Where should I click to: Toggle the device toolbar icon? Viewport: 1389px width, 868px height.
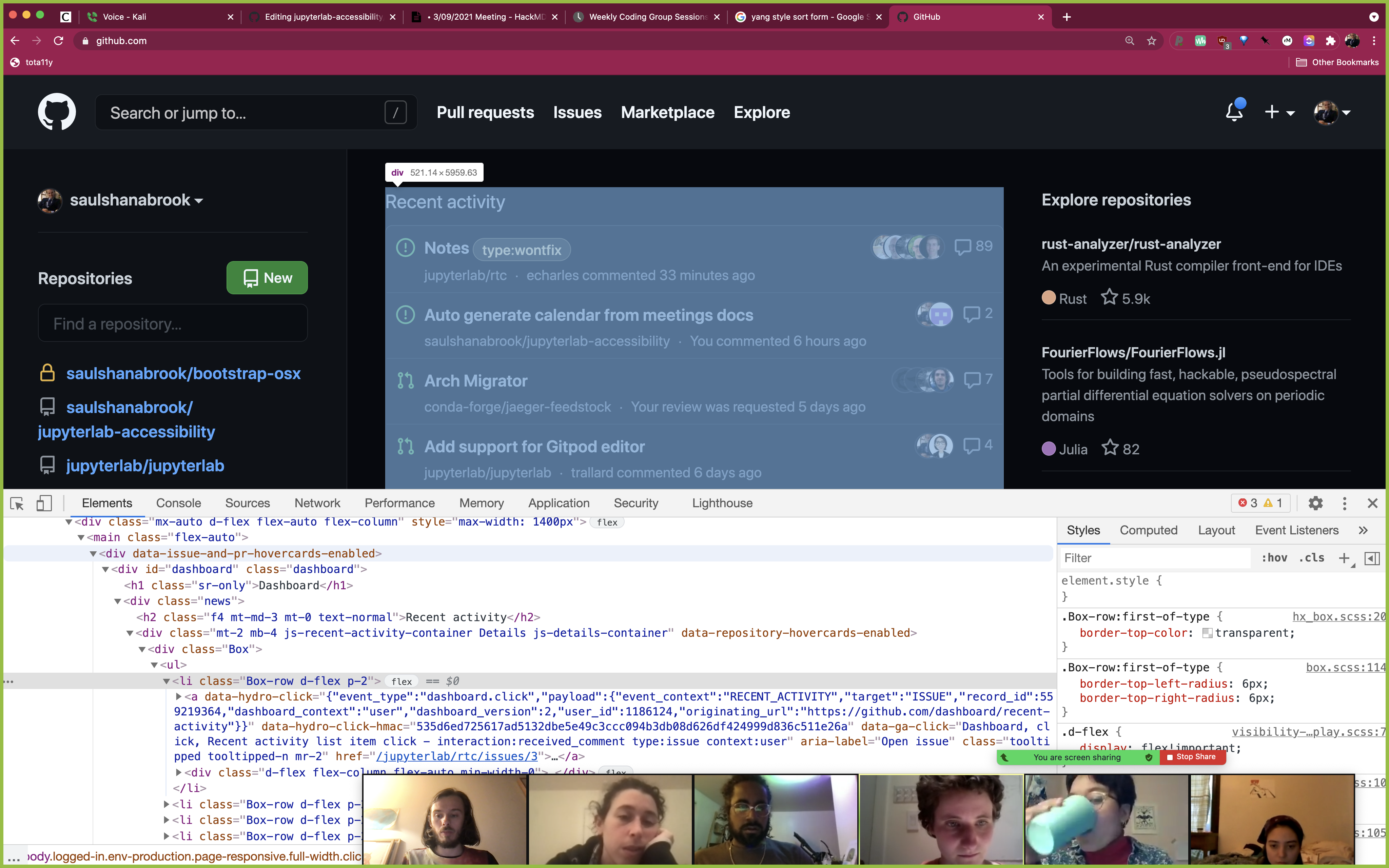point(44,504)
